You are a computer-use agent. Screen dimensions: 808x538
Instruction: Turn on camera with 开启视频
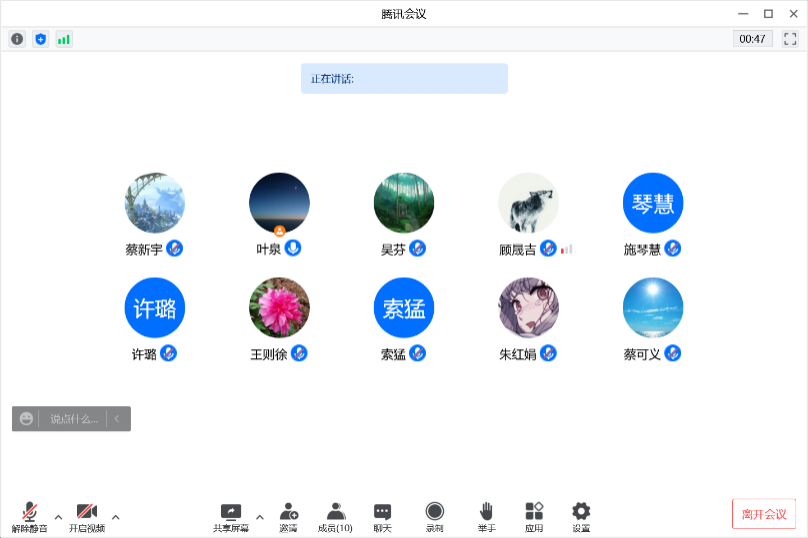87,516
